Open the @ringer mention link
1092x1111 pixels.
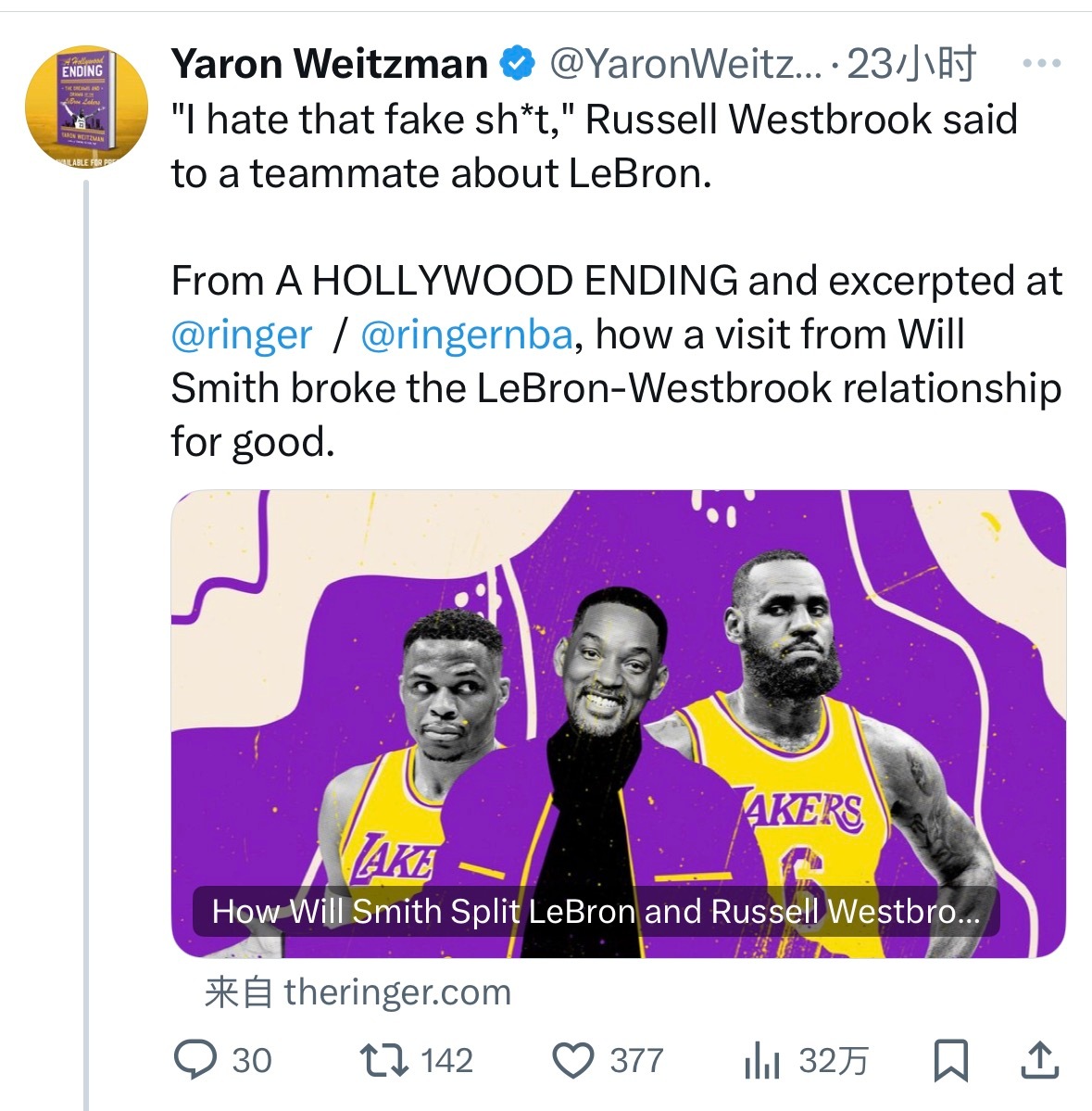(x=242, y=335)
